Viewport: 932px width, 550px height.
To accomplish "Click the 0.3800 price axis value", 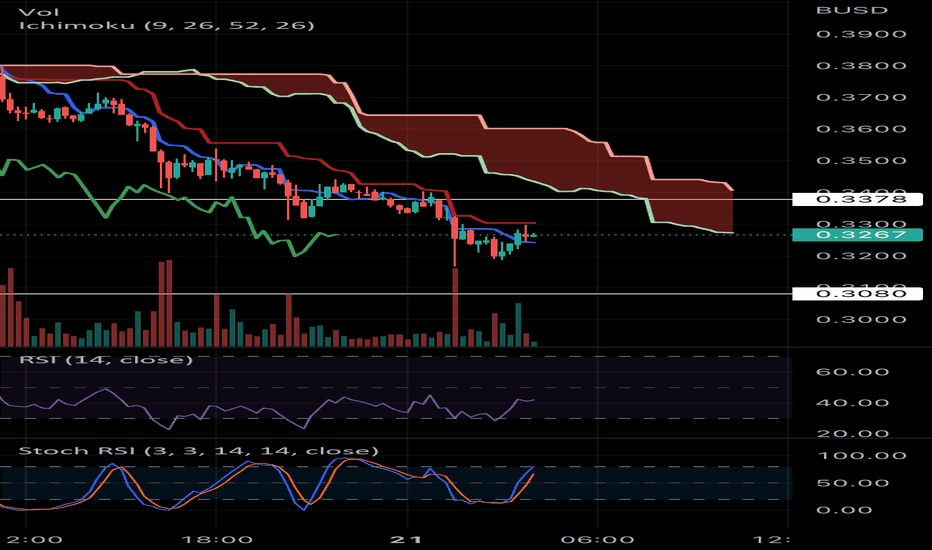I will point(861,65).
